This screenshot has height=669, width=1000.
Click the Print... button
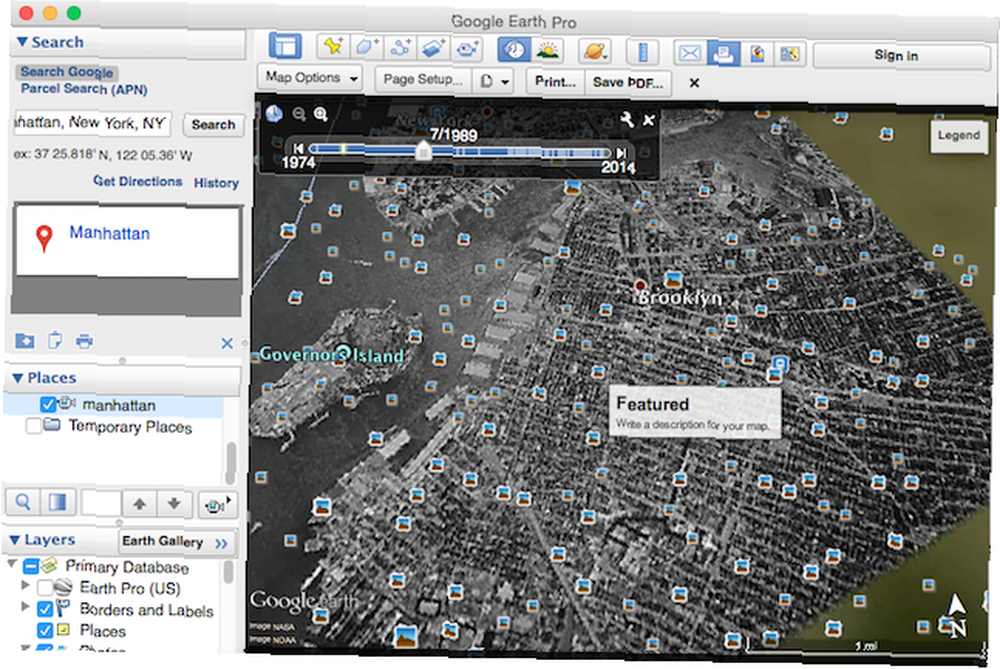point(555,82)
